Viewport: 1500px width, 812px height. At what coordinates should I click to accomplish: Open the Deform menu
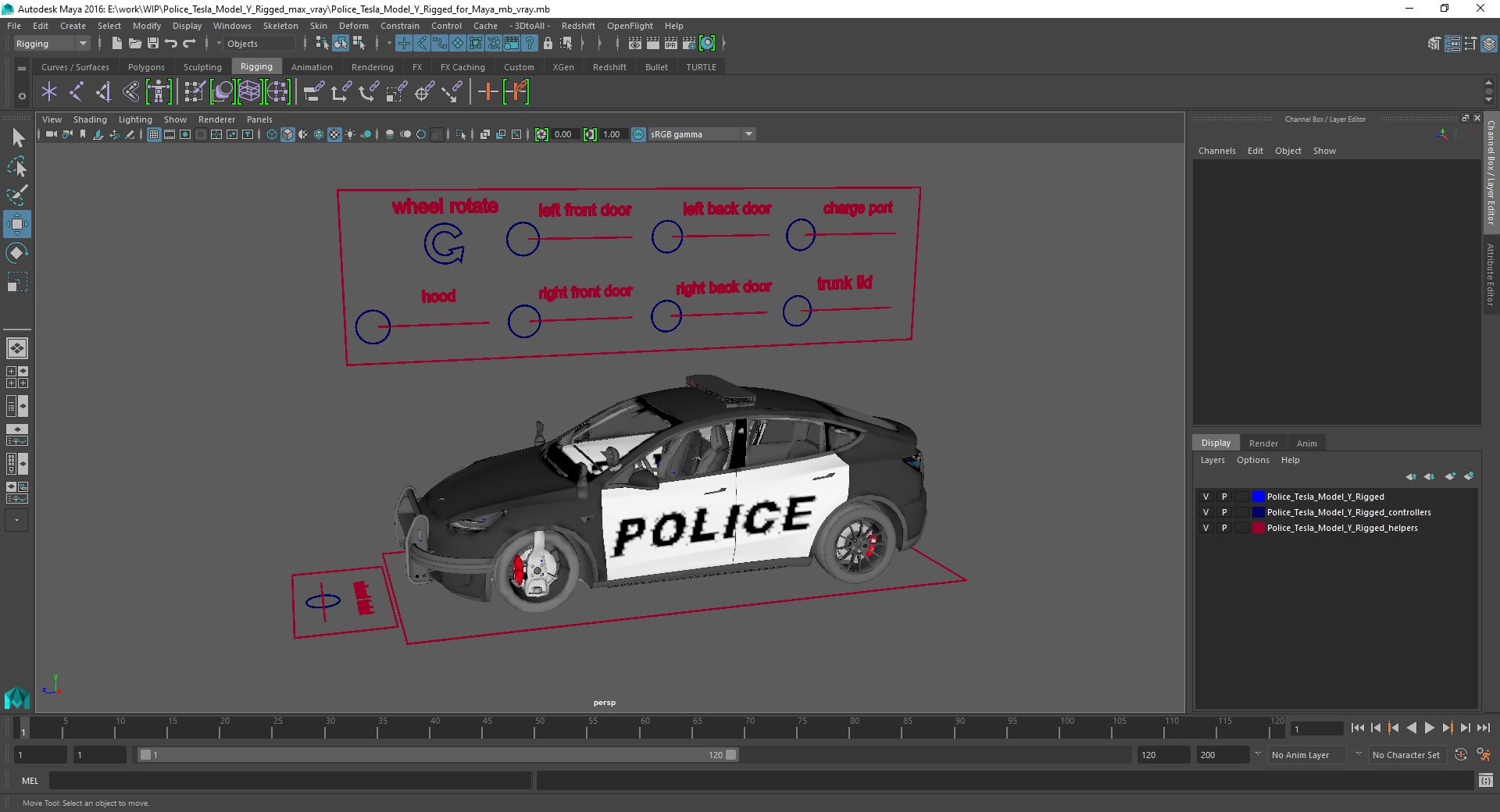(x=353, y=26)
